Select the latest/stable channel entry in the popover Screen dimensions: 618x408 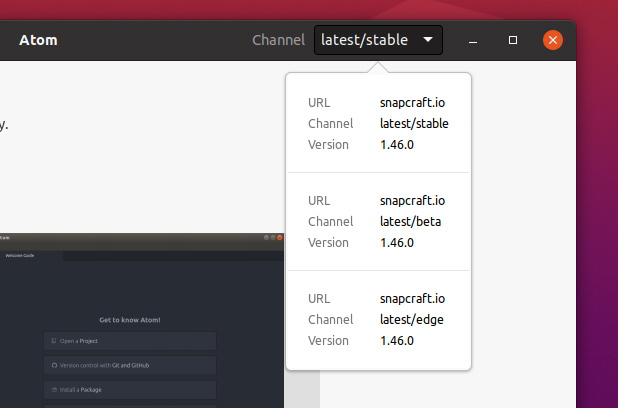pyautogui.click(x=378, y=123)
